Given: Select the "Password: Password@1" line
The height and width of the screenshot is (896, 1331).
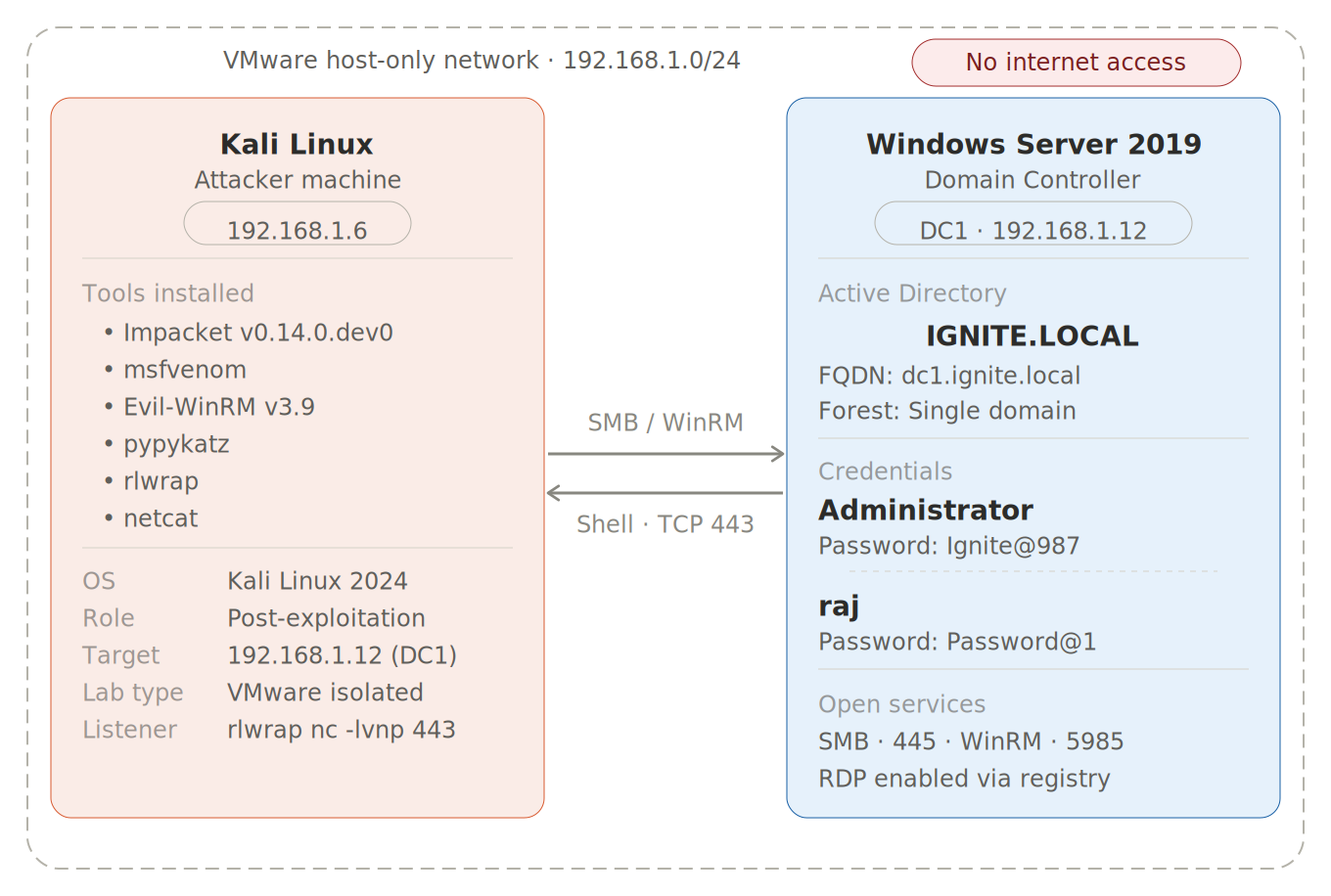Looking at the screenshot, I should (x=957, y=642).
